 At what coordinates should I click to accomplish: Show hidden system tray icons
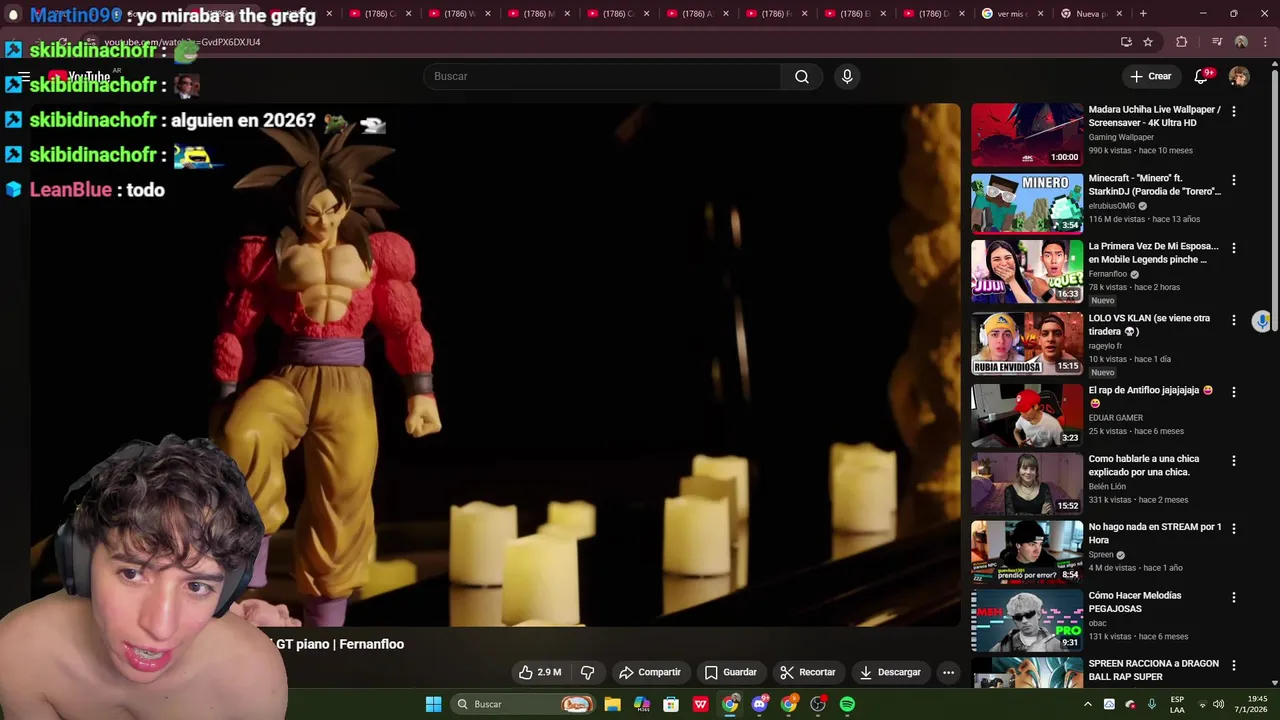tap(1088, 704)
